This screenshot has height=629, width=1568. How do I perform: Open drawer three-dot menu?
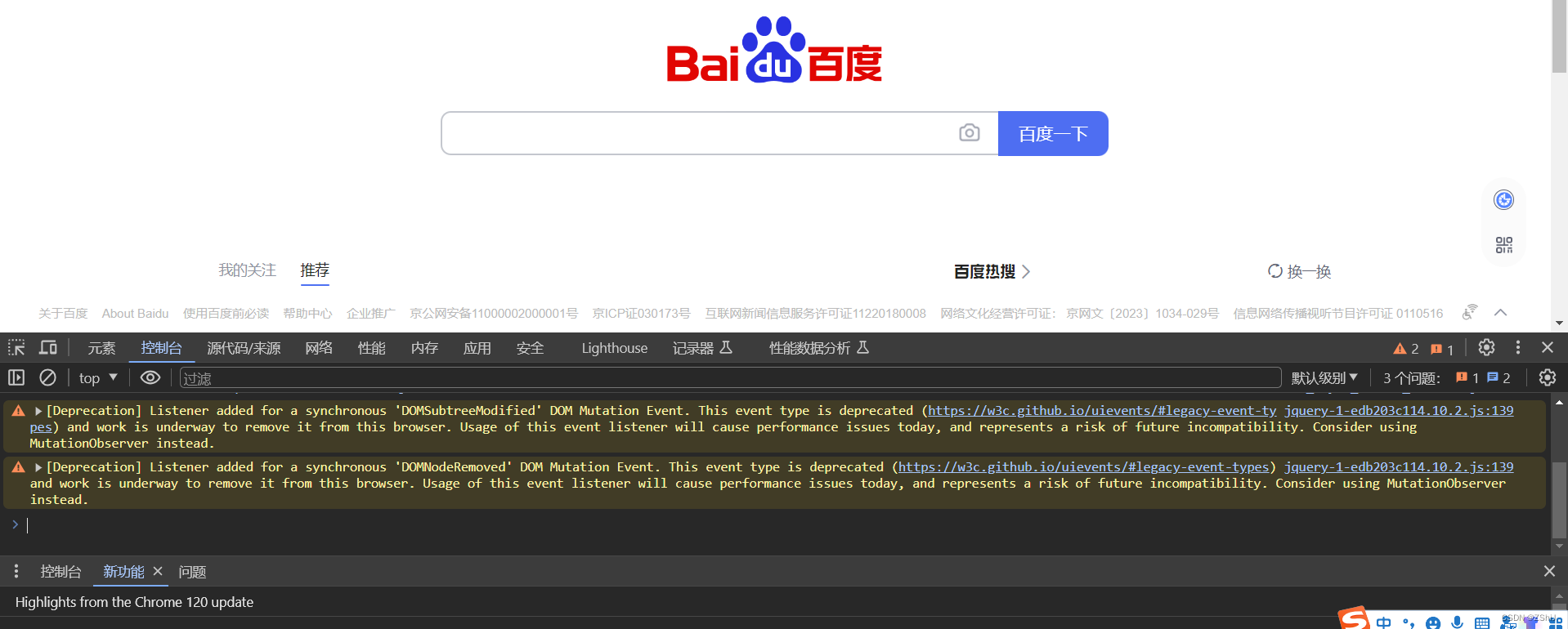(x=16, y=571)
